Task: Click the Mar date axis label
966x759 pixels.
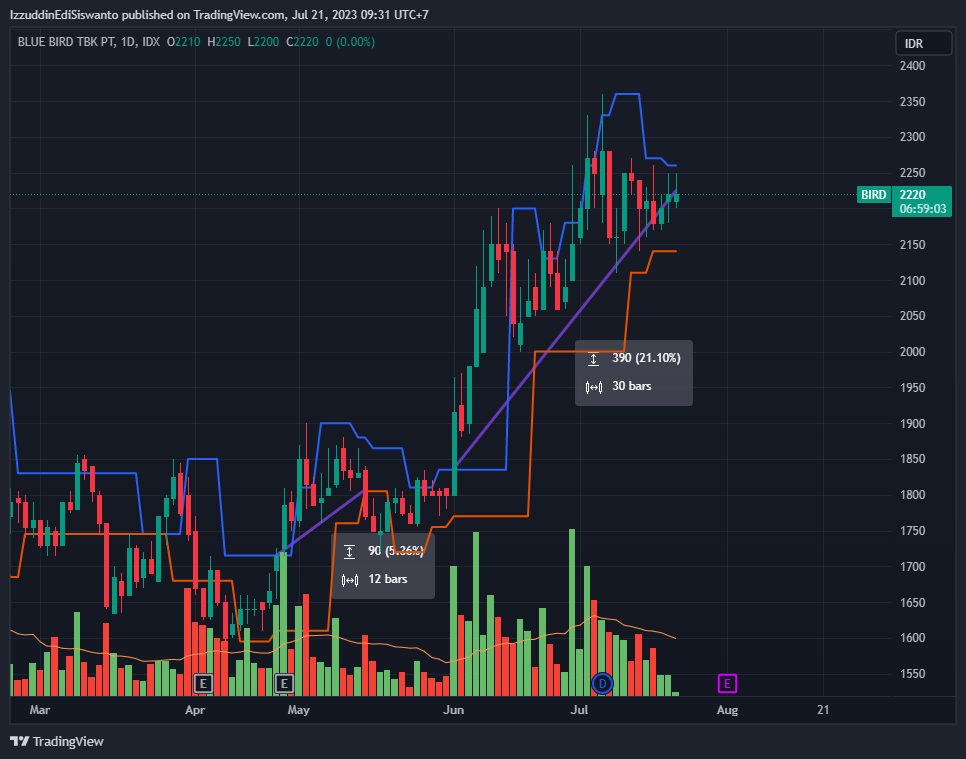Action: (40, 710)
